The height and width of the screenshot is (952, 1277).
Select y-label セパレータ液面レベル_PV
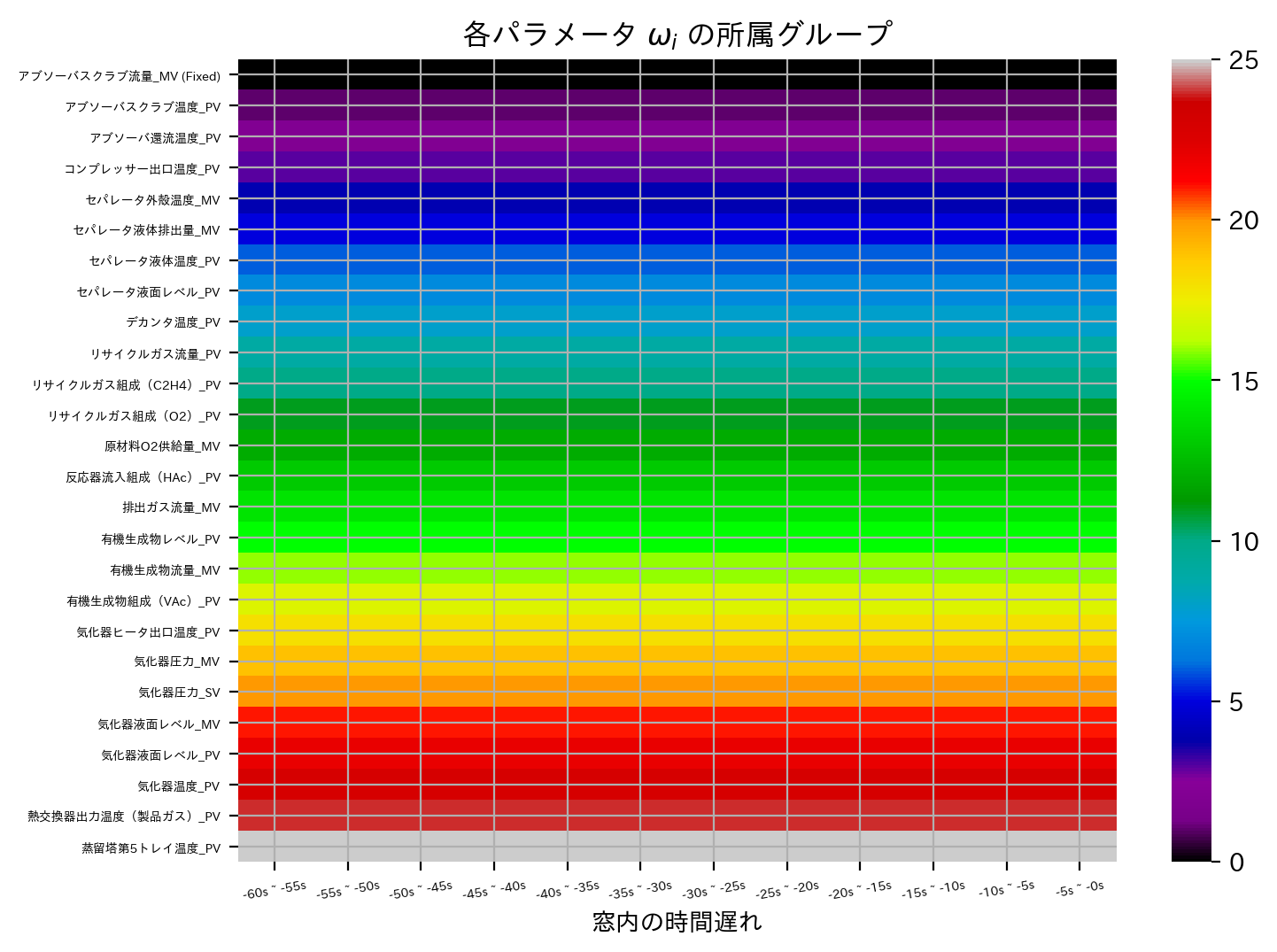coord(148,292)
